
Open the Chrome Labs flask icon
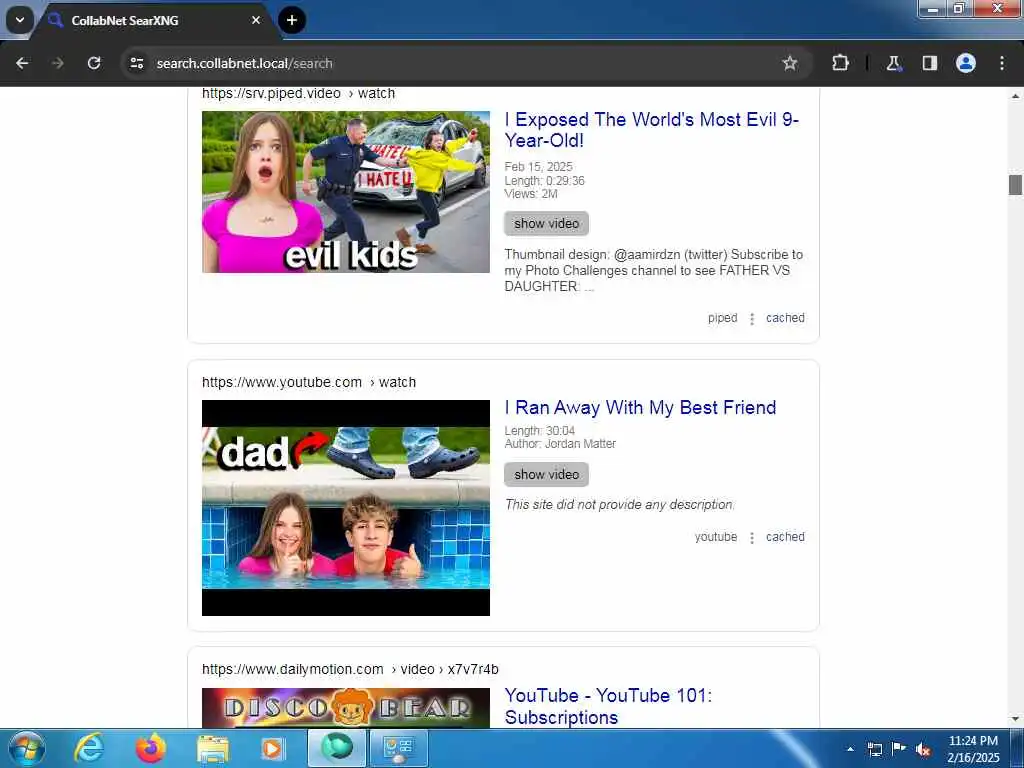(893, 63)
